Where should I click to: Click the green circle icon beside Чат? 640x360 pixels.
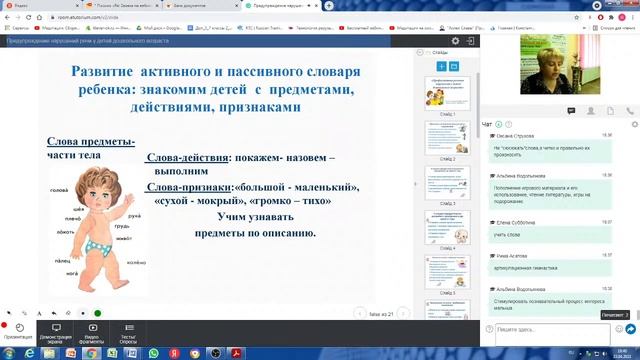(498, 124)
